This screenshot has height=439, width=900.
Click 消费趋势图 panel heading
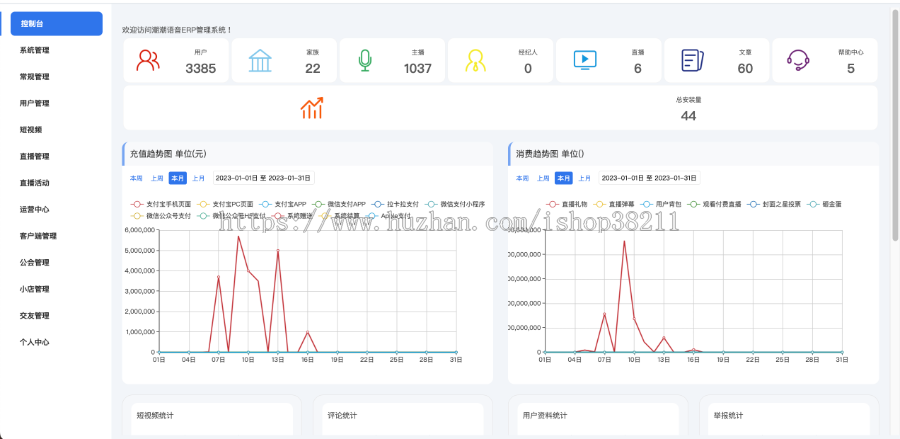coord(550,154)
